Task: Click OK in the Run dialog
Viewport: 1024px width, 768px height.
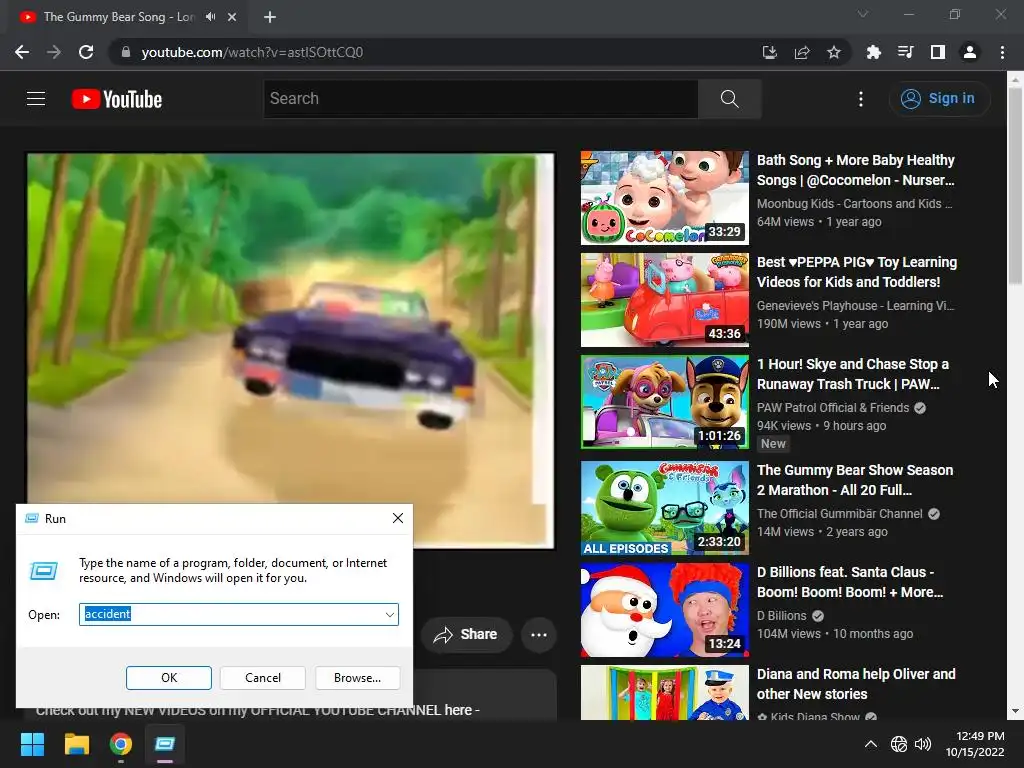Action: pyautogui.click(x=168, y=678)
